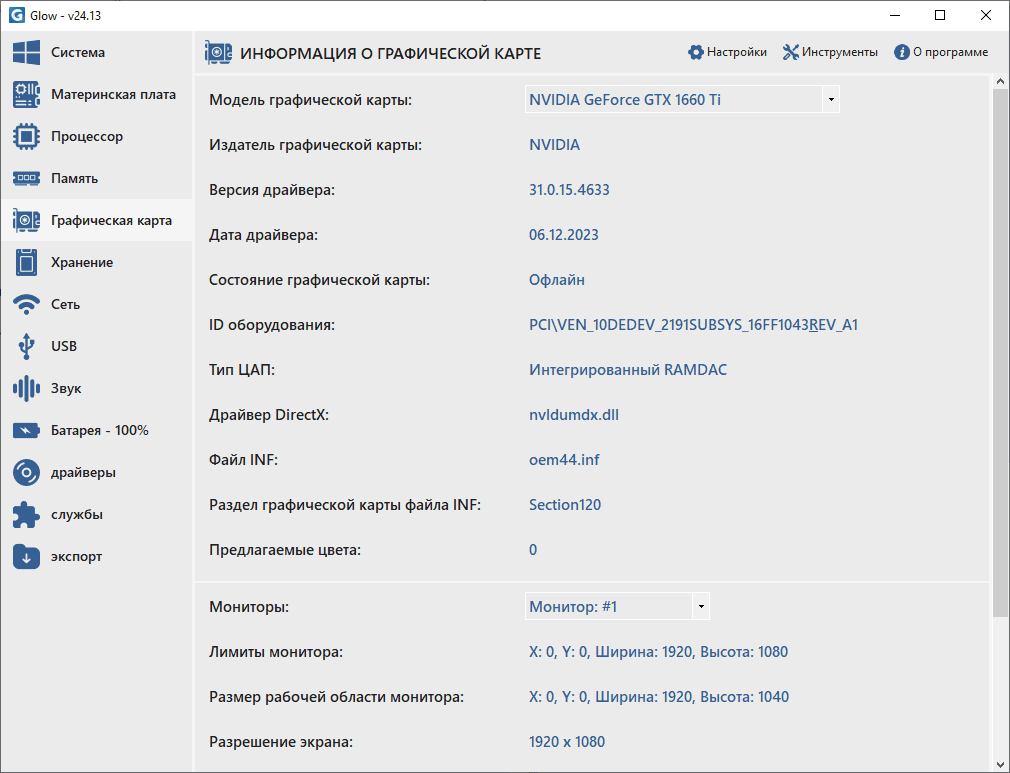Open the Звук sound wave icon
This screenshot has height=773, width=1010.
tap(26, 389)
